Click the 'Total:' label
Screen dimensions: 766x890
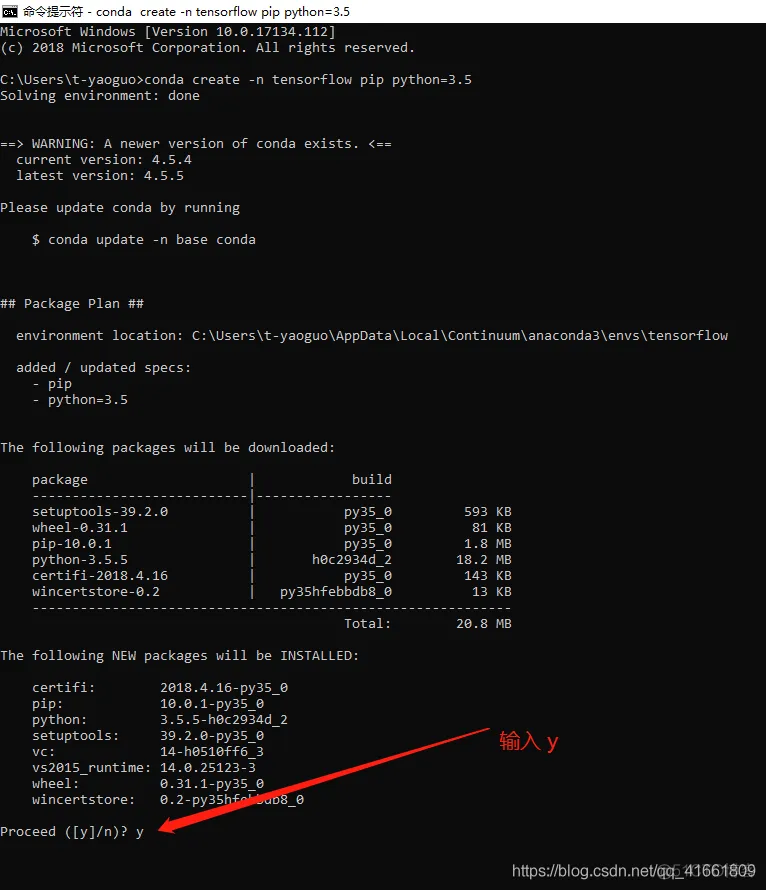tap(368, 624)
